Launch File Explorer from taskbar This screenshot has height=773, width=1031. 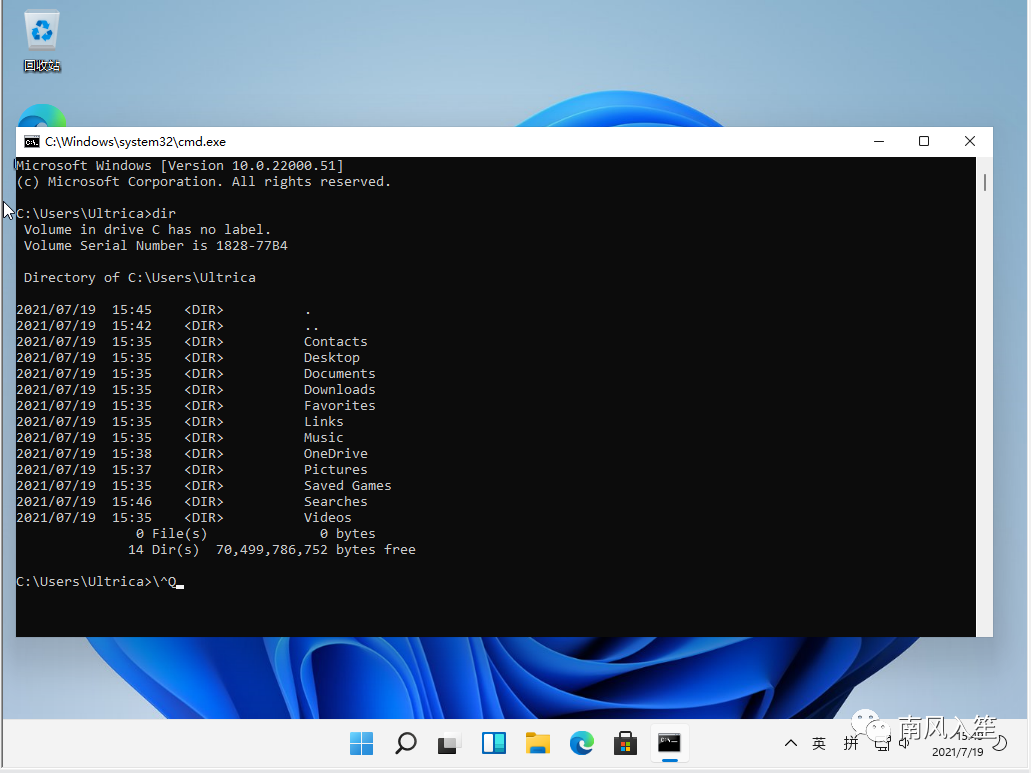(538, 743)
